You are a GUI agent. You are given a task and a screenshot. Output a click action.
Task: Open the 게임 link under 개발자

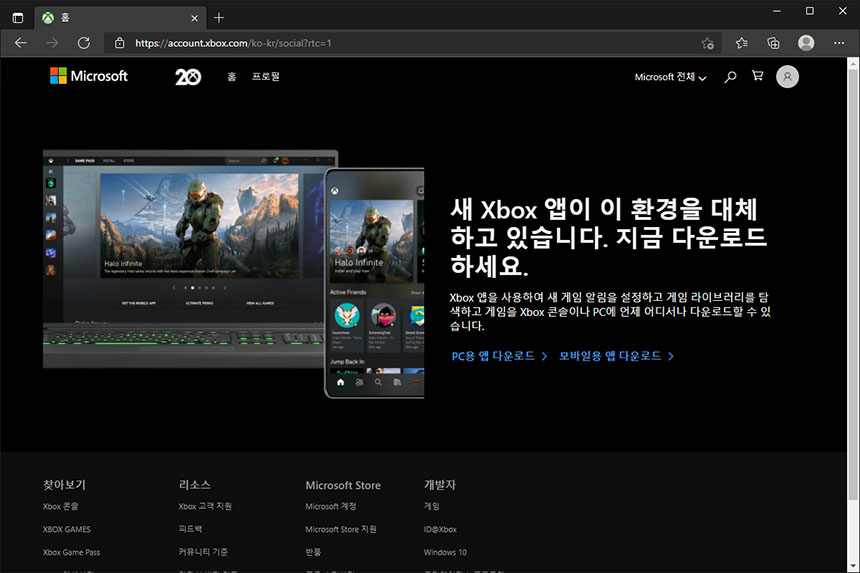tap(431, 506)
